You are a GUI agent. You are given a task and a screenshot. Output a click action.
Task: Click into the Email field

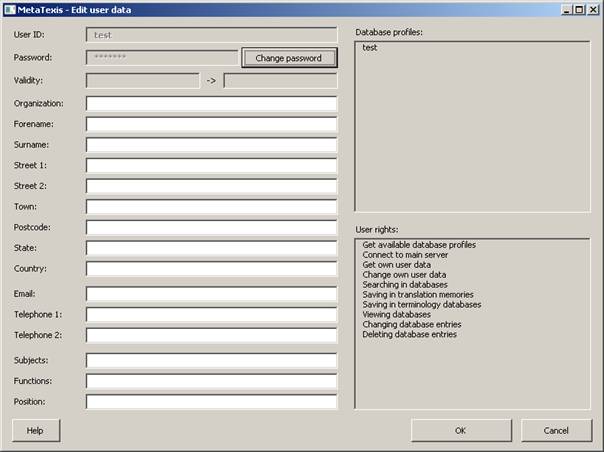pyautogui.click(x=211, y=294)
